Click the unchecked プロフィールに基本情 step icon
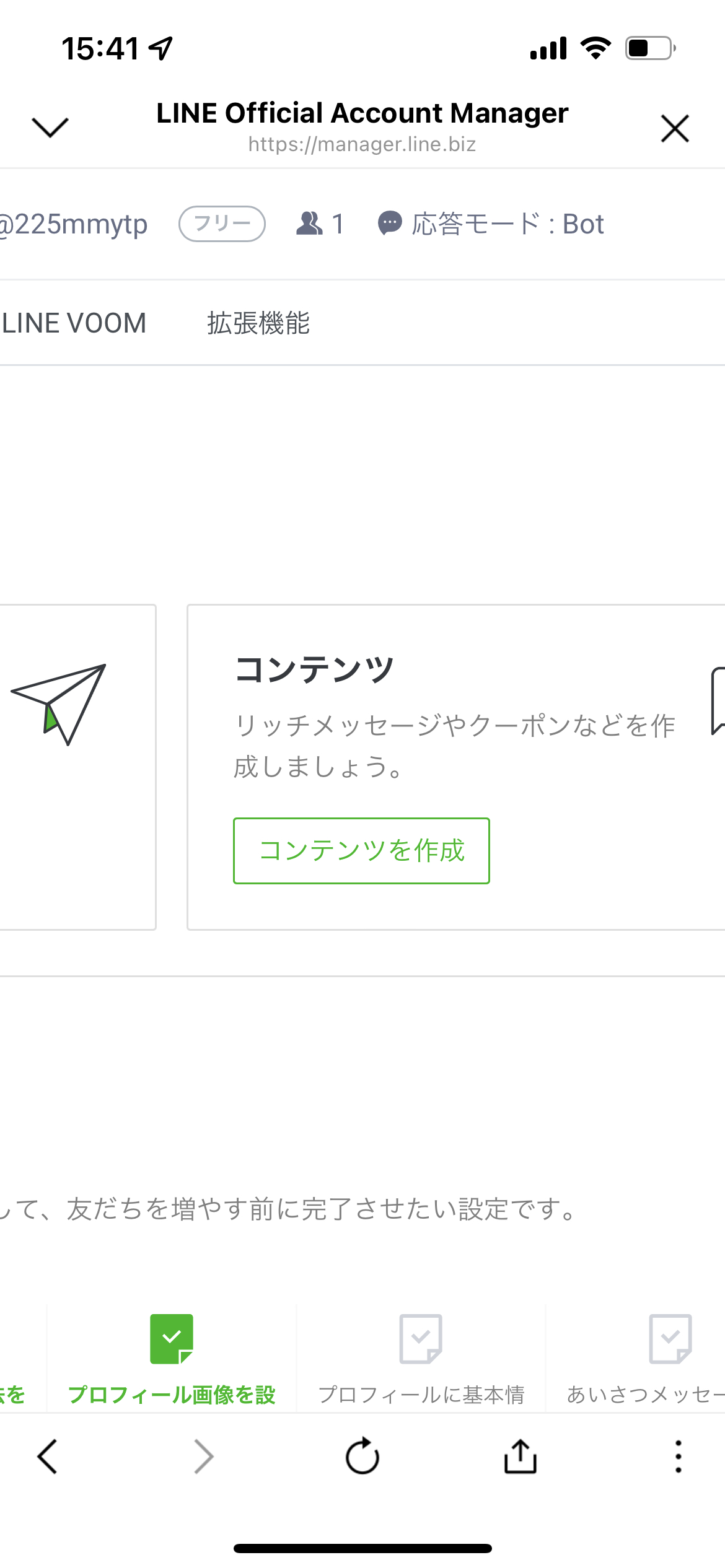This screenshot has width=725, height=1568. [x=421, y=1339]
